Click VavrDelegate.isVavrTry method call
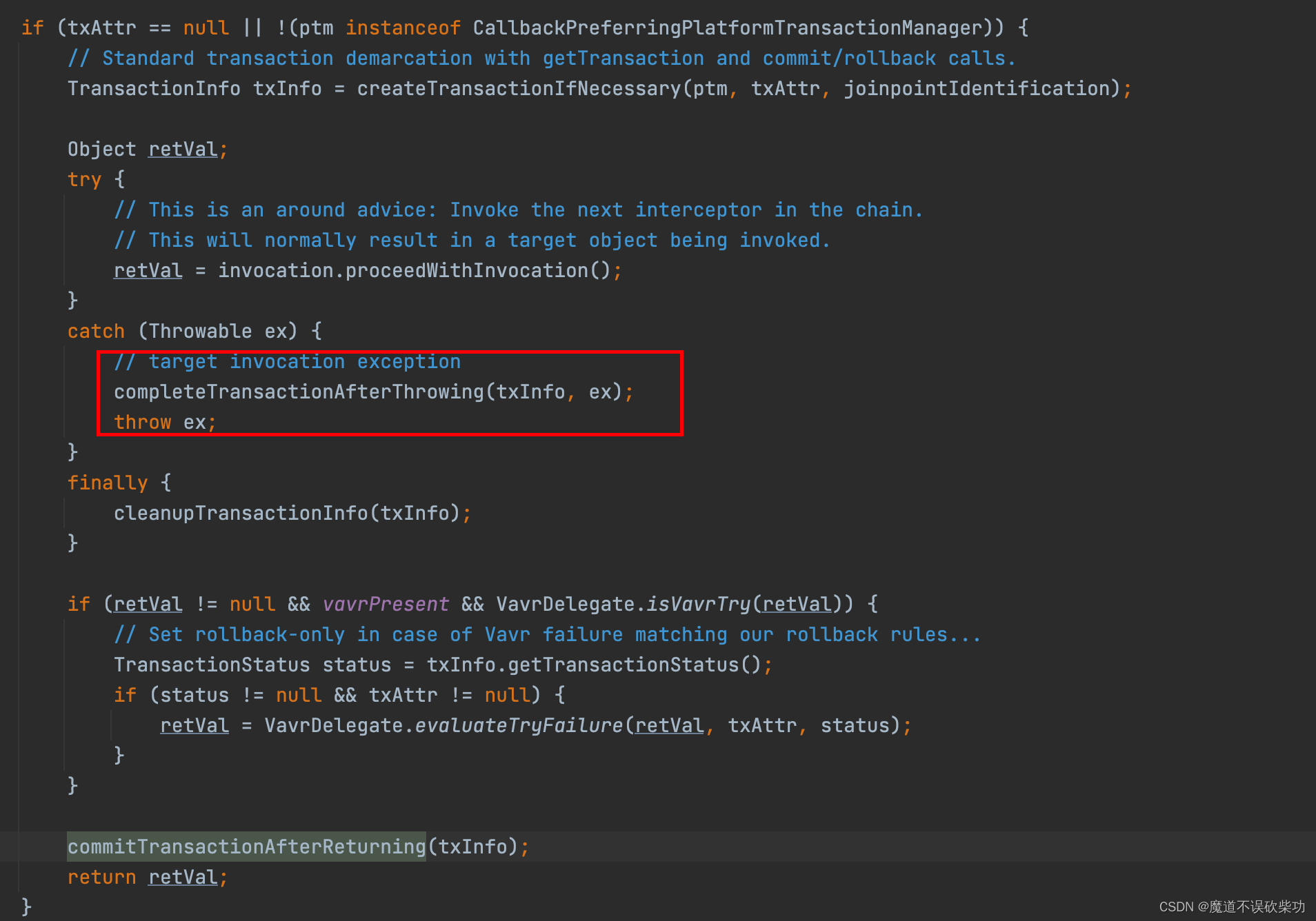This screenshot has width=1316, height=921. click(x=624, y=605)
